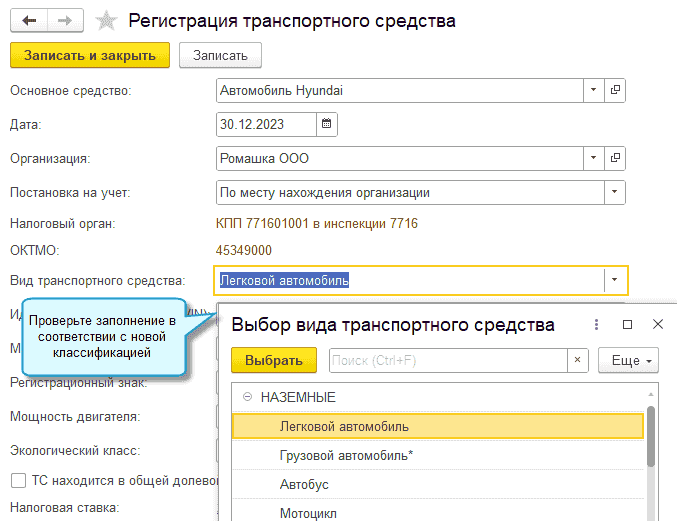The height and width of the screenshot is (521, 677).
Task: Open the dialog's three-dot options menu
Action: pos(596,325)
